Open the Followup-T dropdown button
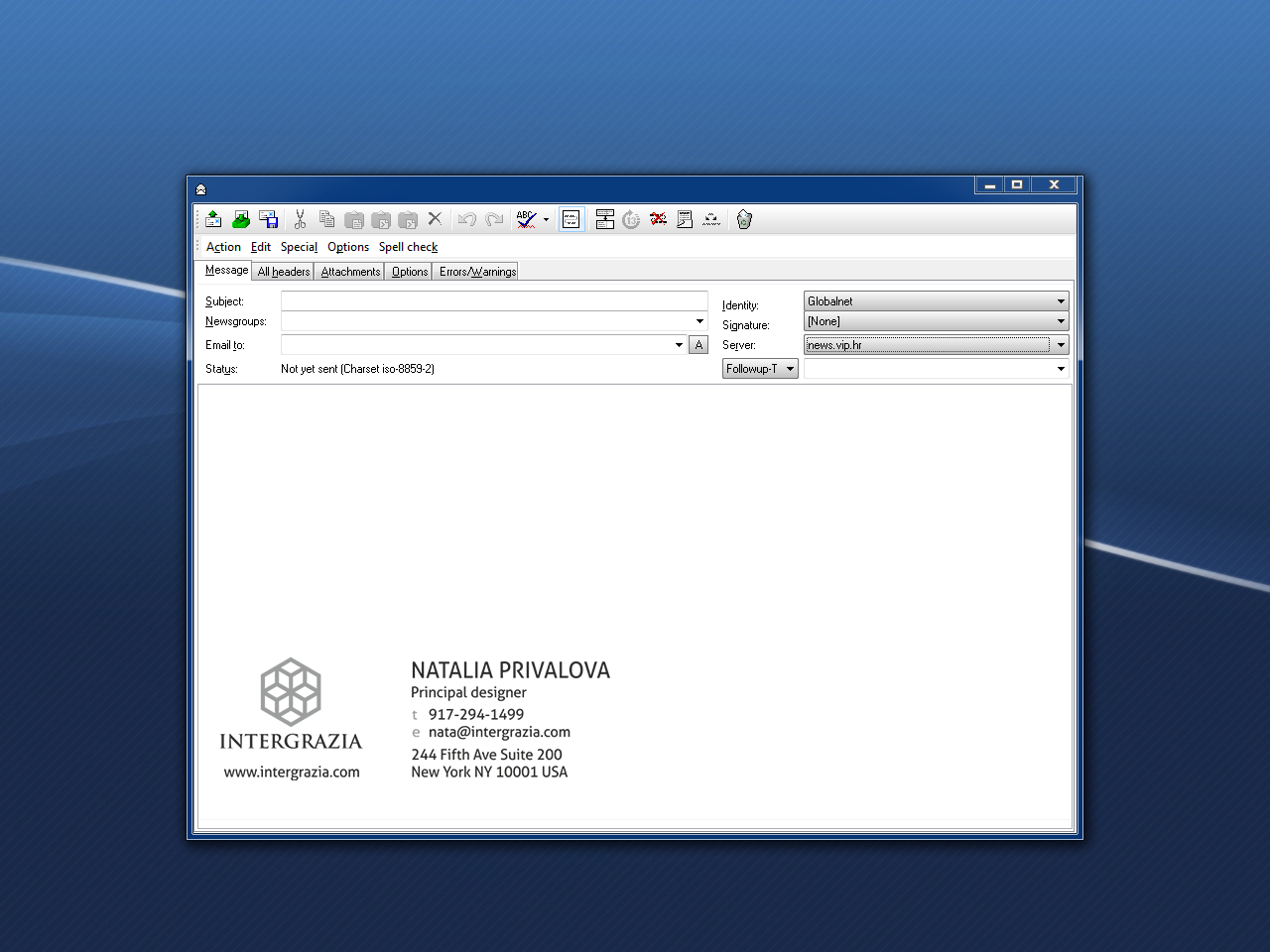Screen dimensions: 1270x952 [760, 369]
